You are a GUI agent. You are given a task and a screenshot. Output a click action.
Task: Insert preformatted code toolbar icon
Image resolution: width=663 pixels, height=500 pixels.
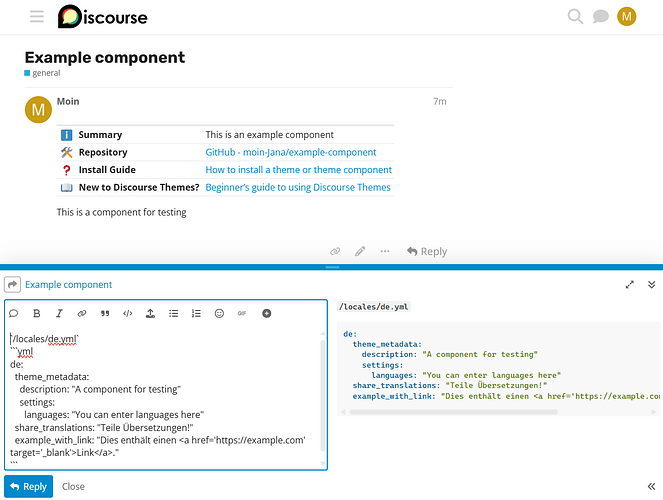tap(128, 313)
